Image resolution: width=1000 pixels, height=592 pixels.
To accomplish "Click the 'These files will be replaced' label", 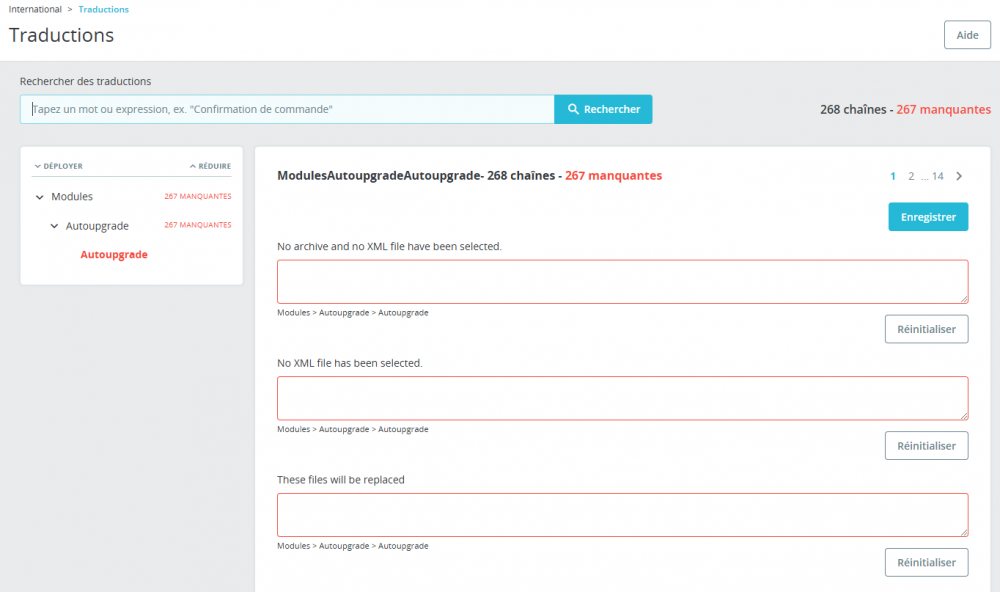I will tap(341, 480).
